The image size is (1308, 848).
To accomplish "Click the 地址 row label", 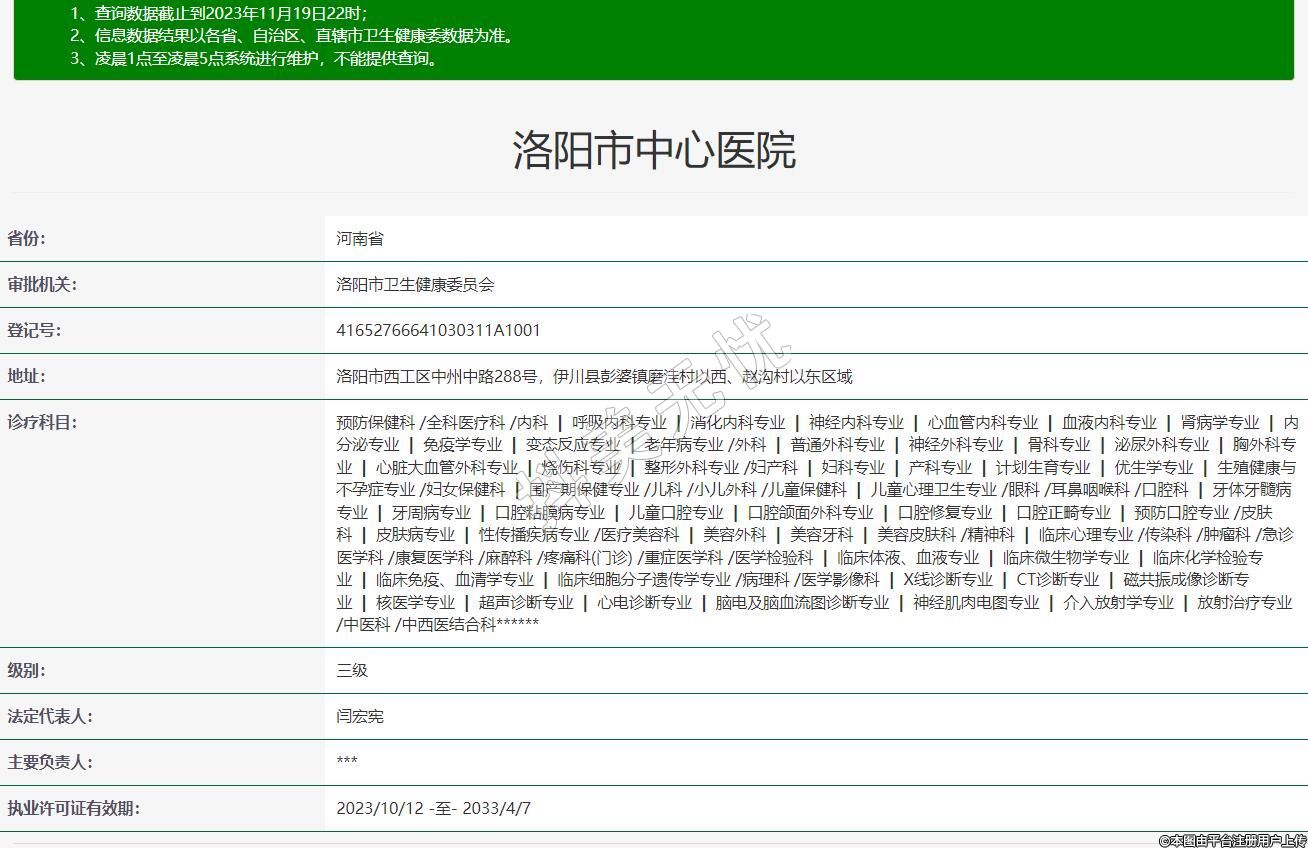I will [x=27, y=376].
